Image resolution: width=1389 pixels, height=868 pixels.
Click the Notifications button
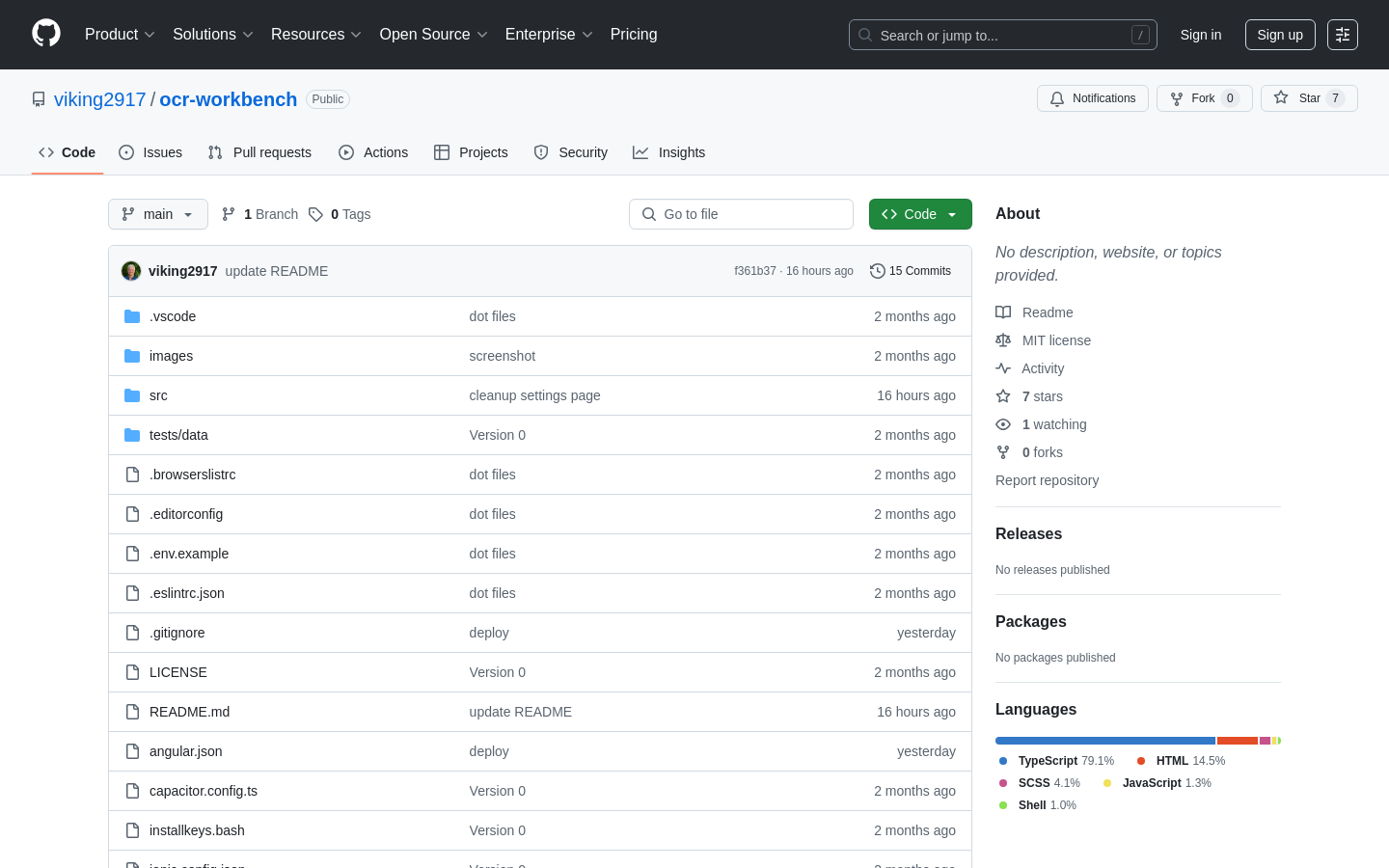[x=1093, y=98]
